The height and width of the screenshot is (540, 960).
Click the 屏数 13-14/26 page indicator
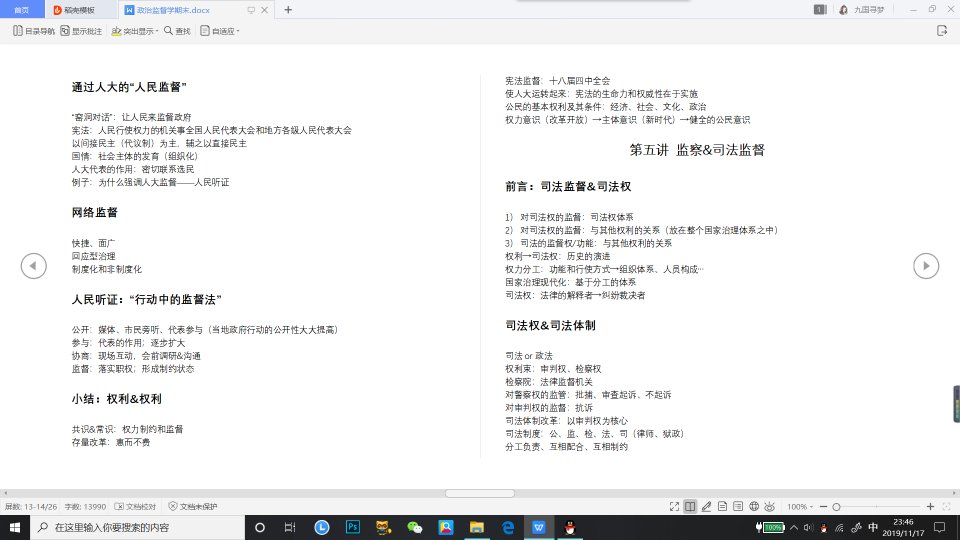31,506
